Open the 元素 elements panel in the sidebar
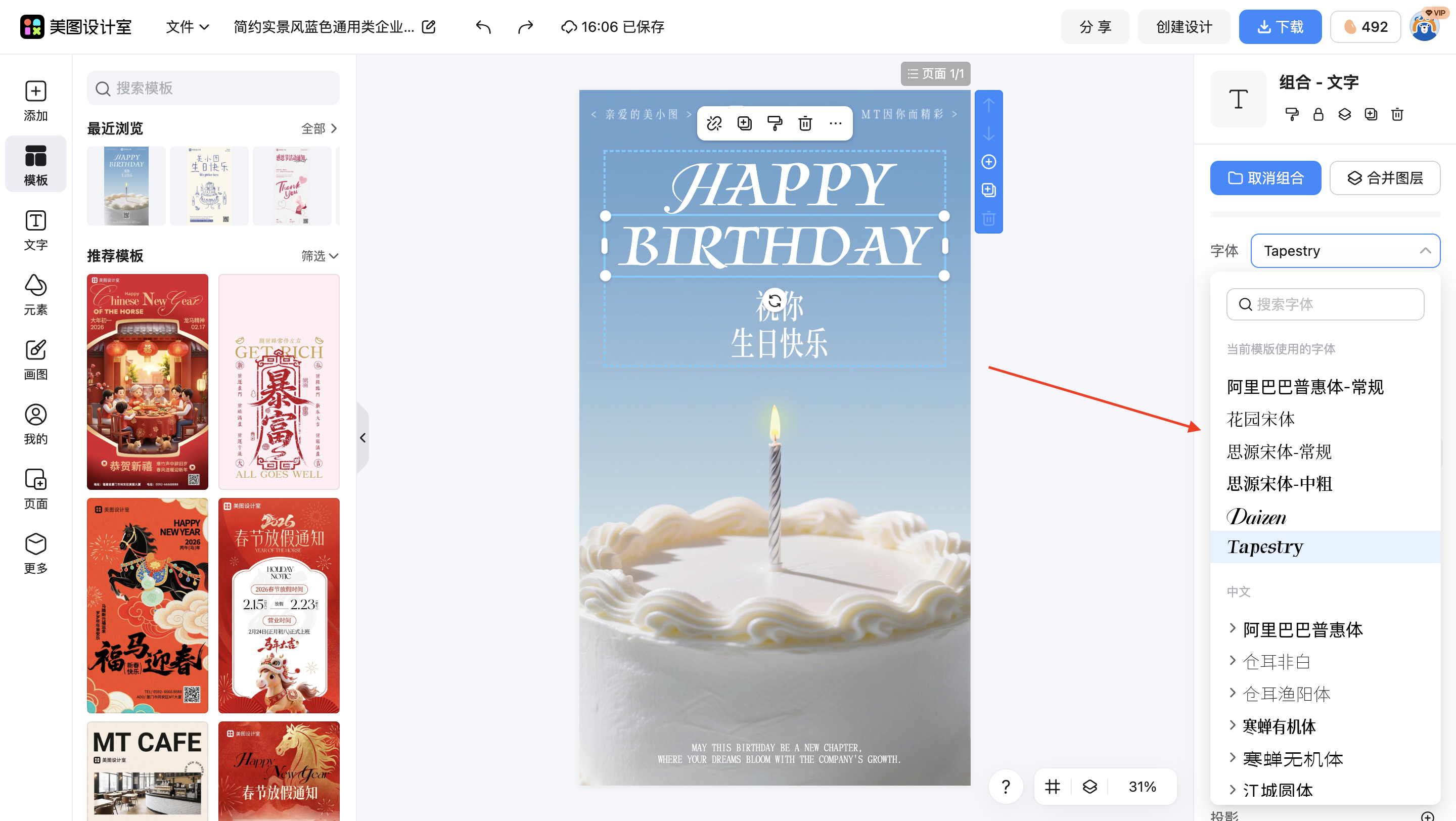Viewport: 1456px width, 821px height. click(35, 294)
